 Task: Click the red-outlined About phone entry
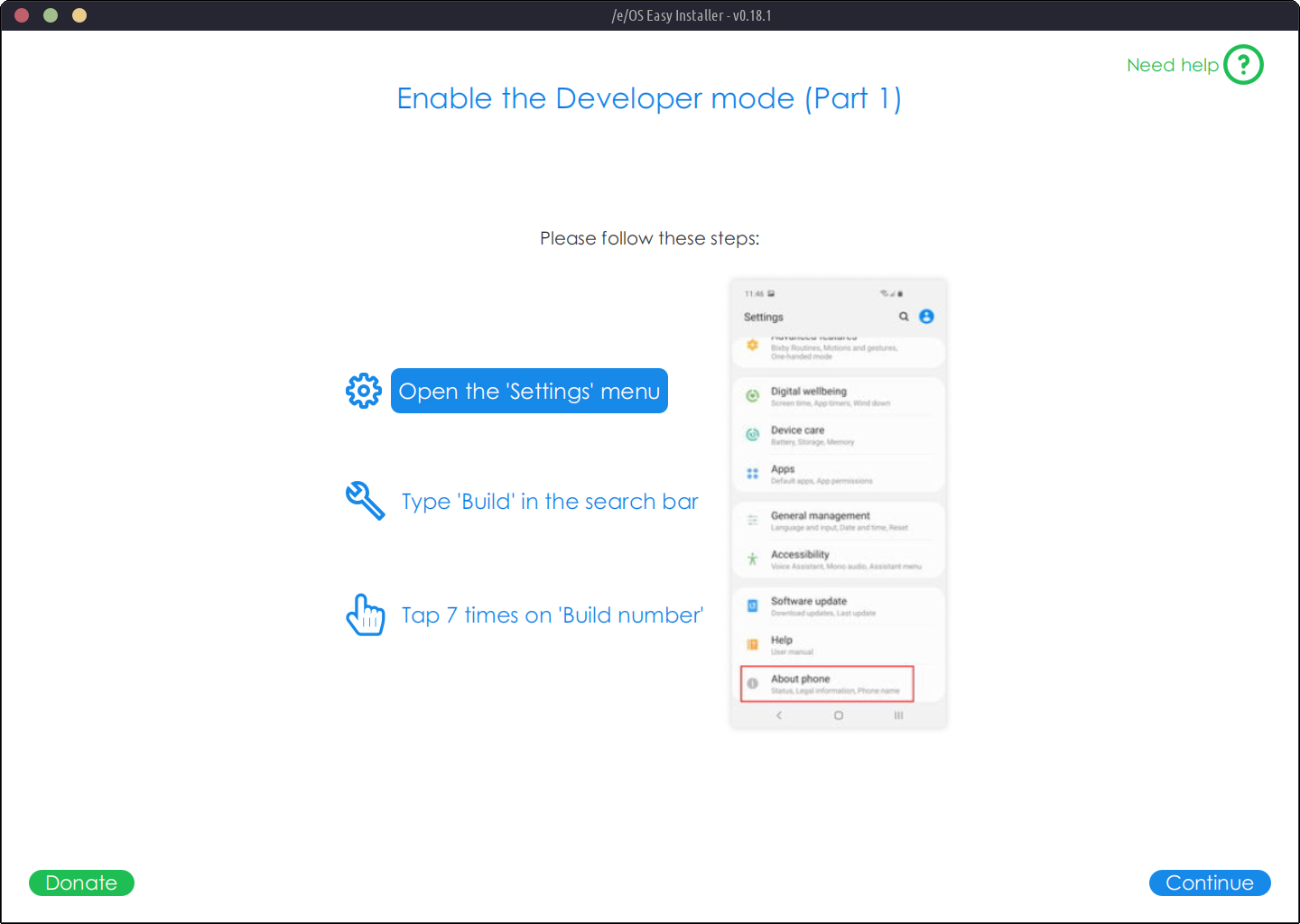(827, 683)
